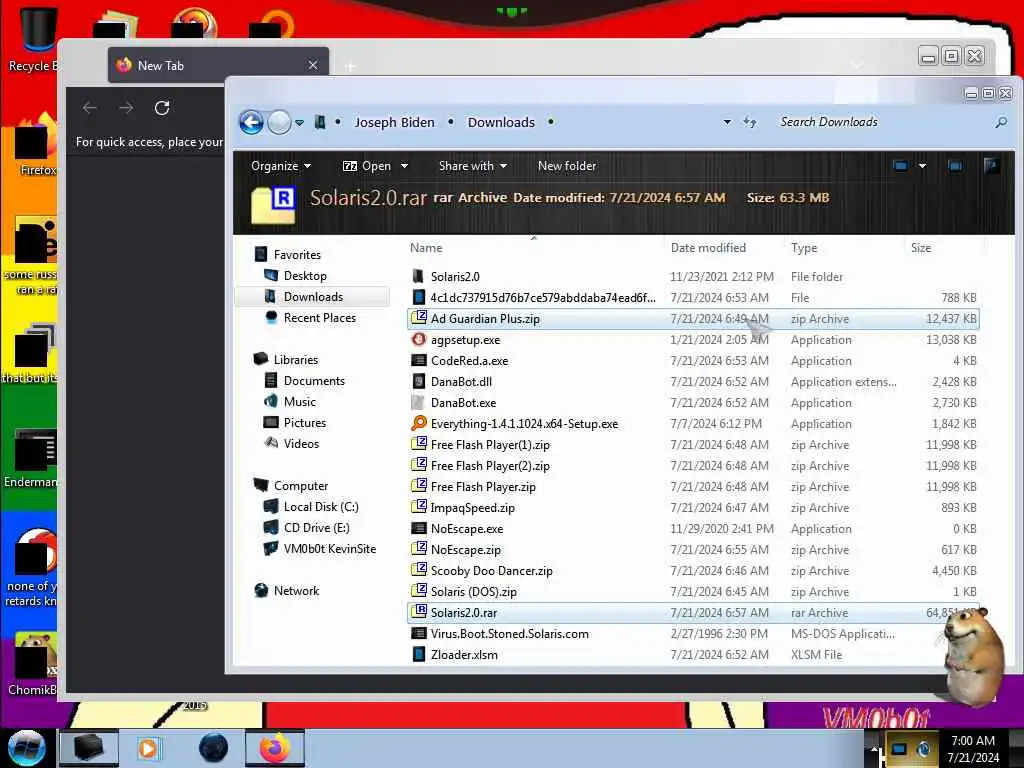Open Pictures library

[x=304, y=423]
